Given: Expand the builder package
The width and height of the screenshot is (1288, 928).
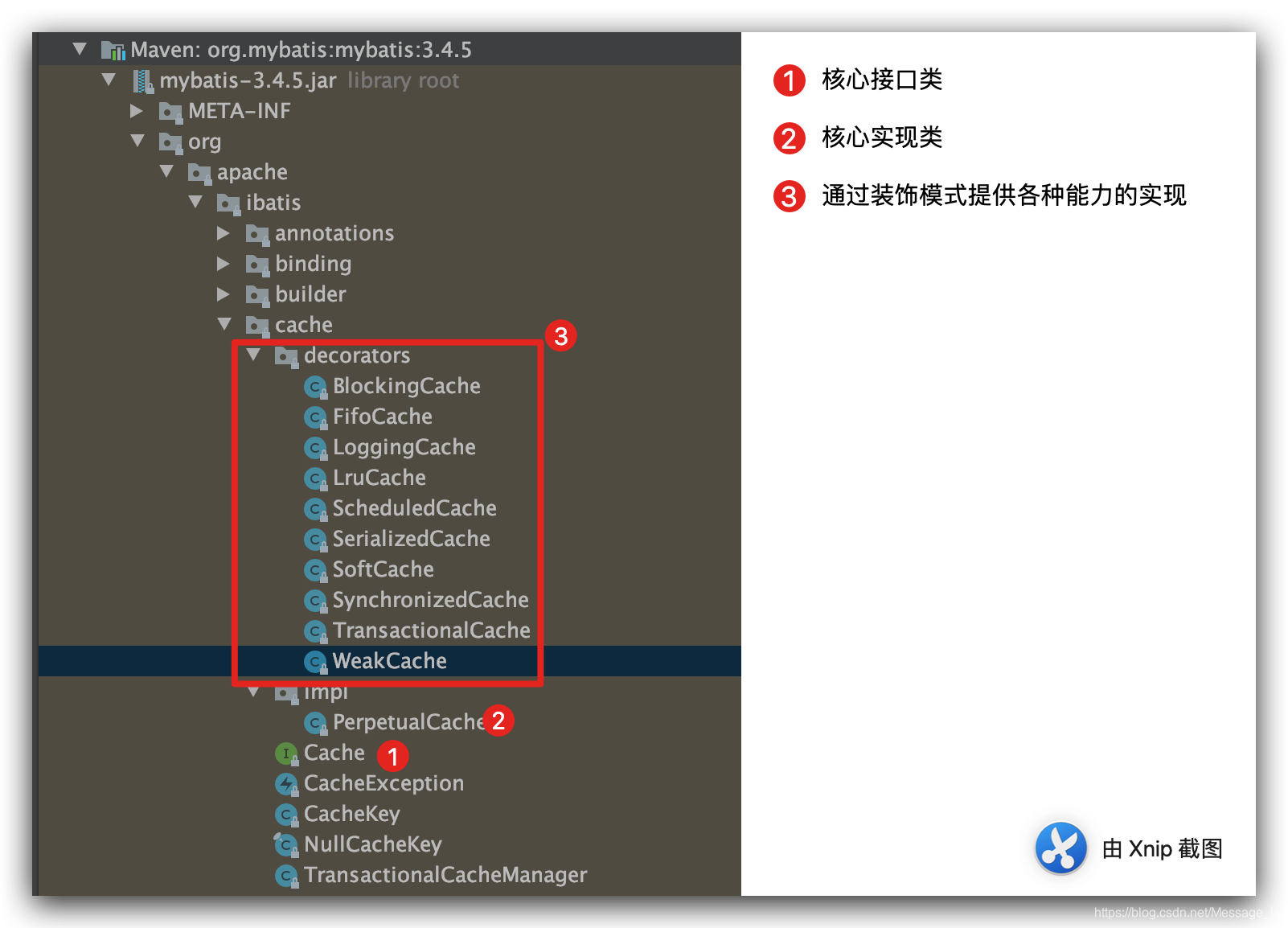Looking at the screenshot, I should tap(224, 294).
